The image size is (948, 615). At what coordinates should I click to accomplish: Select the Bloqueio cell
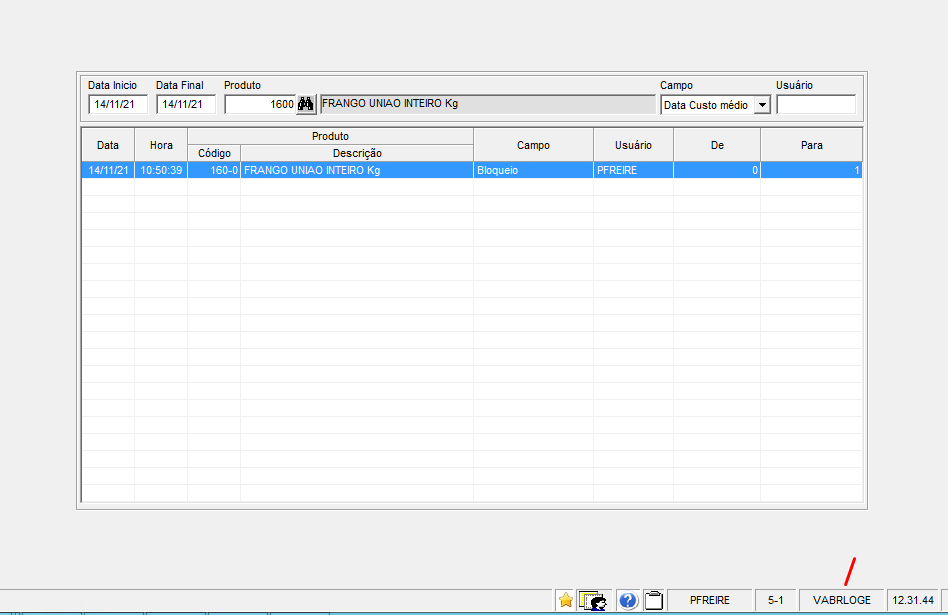533,170
